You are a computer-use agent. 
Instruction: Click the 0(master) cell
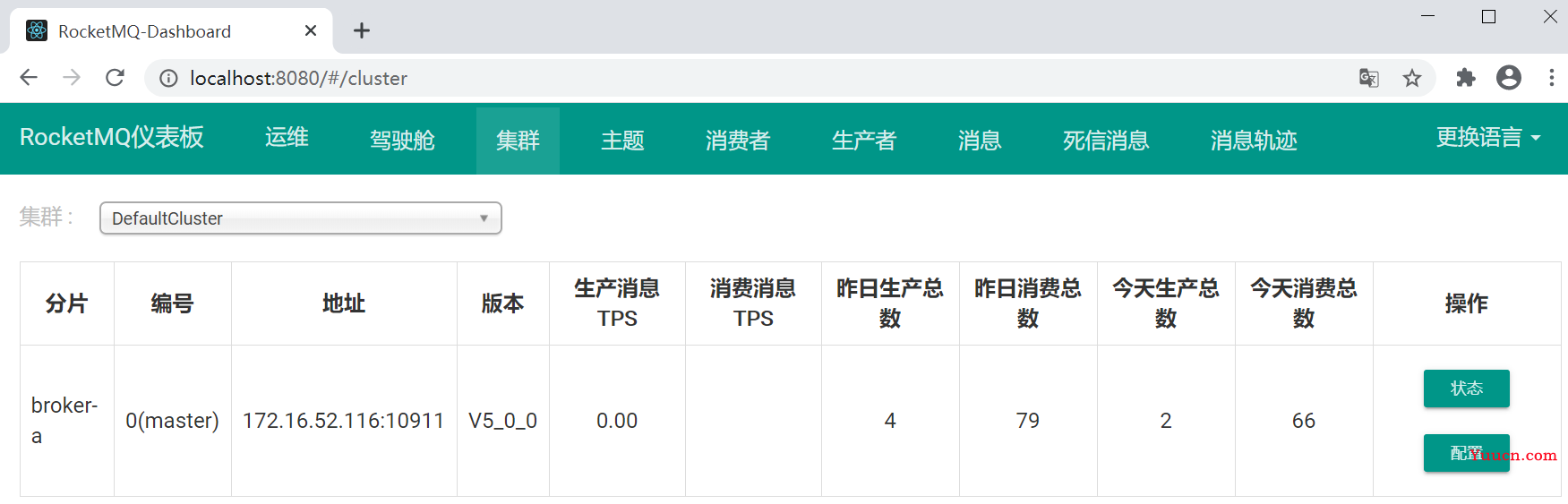click(x=172, y=421)
